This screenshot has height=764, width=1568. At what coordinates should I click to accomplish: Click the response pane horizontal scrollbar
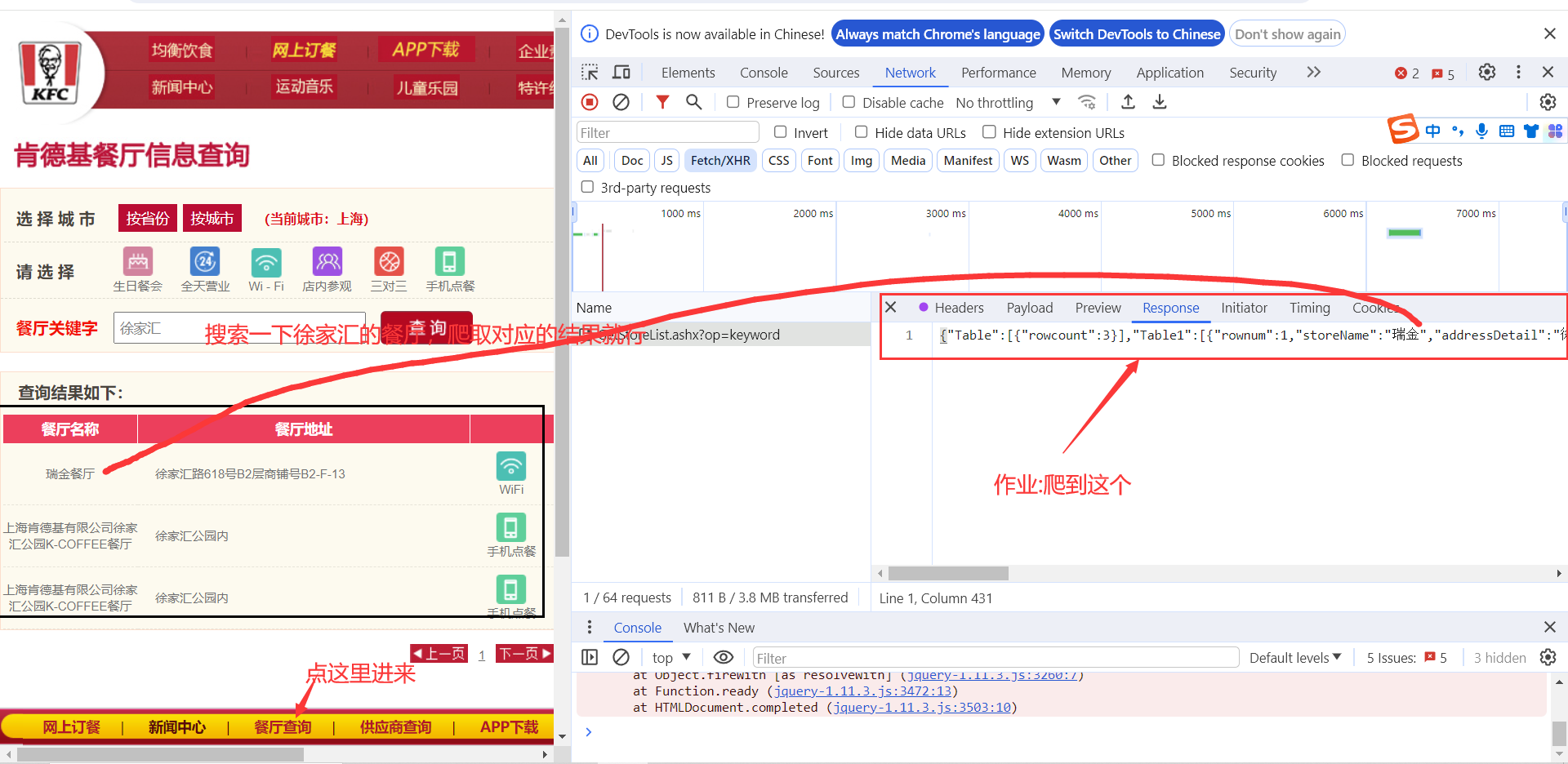[x=948, y=573]
